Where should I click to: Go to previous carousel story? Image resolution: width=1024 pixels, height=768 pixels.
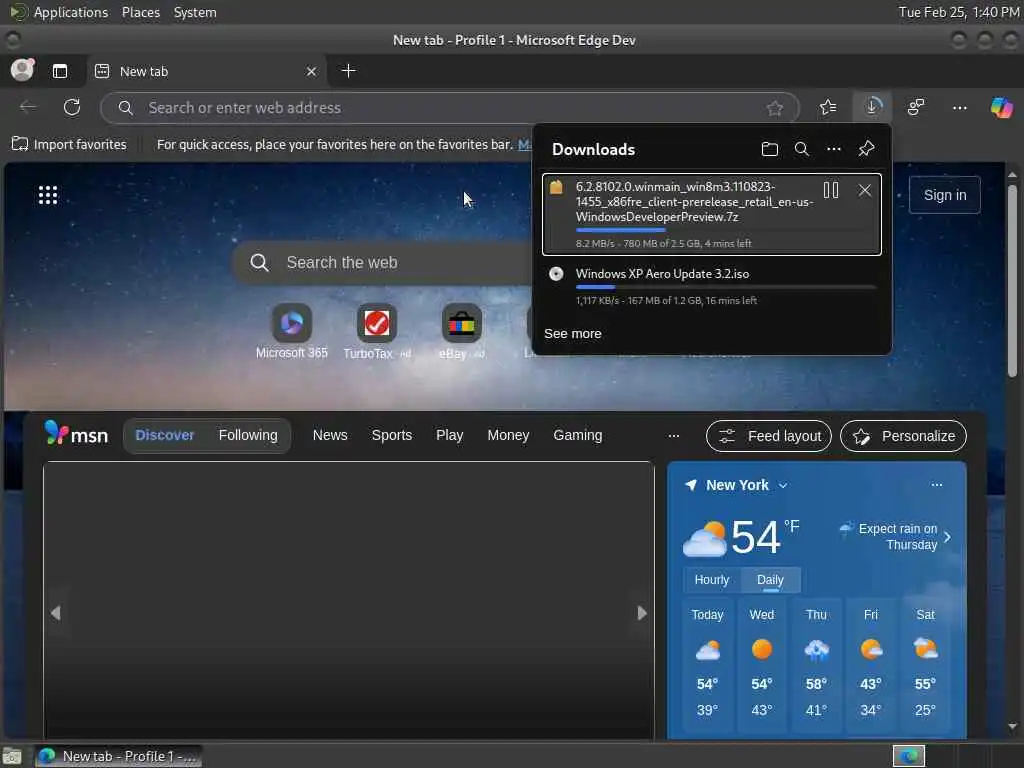[x=56, y=613]
